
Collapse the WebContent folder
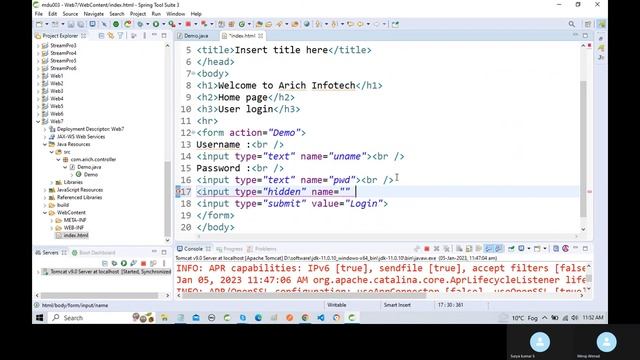(x=45, y=213)
